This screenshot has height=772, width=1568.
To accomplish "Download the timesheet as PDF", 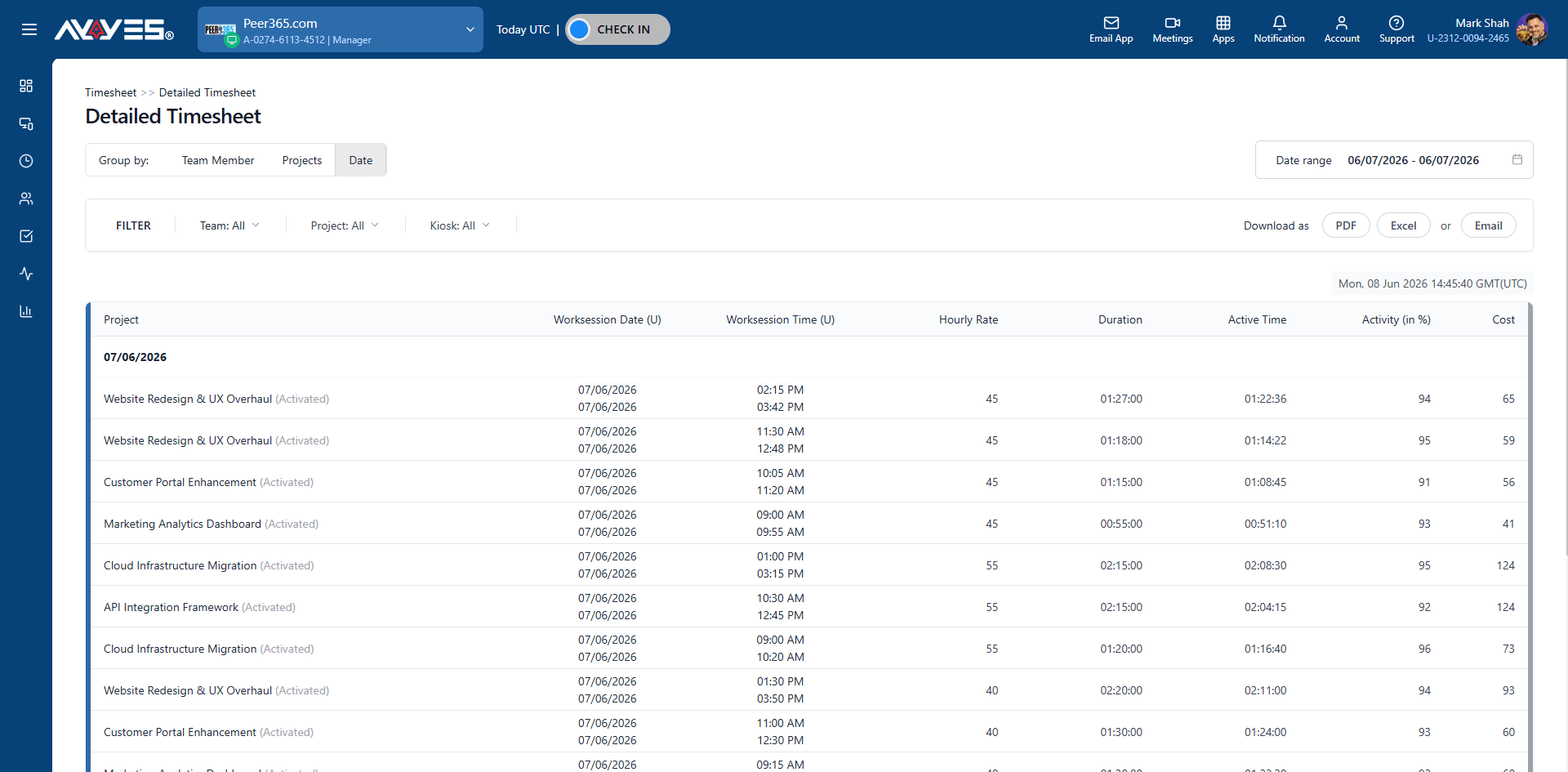I will pos(1346,225).
